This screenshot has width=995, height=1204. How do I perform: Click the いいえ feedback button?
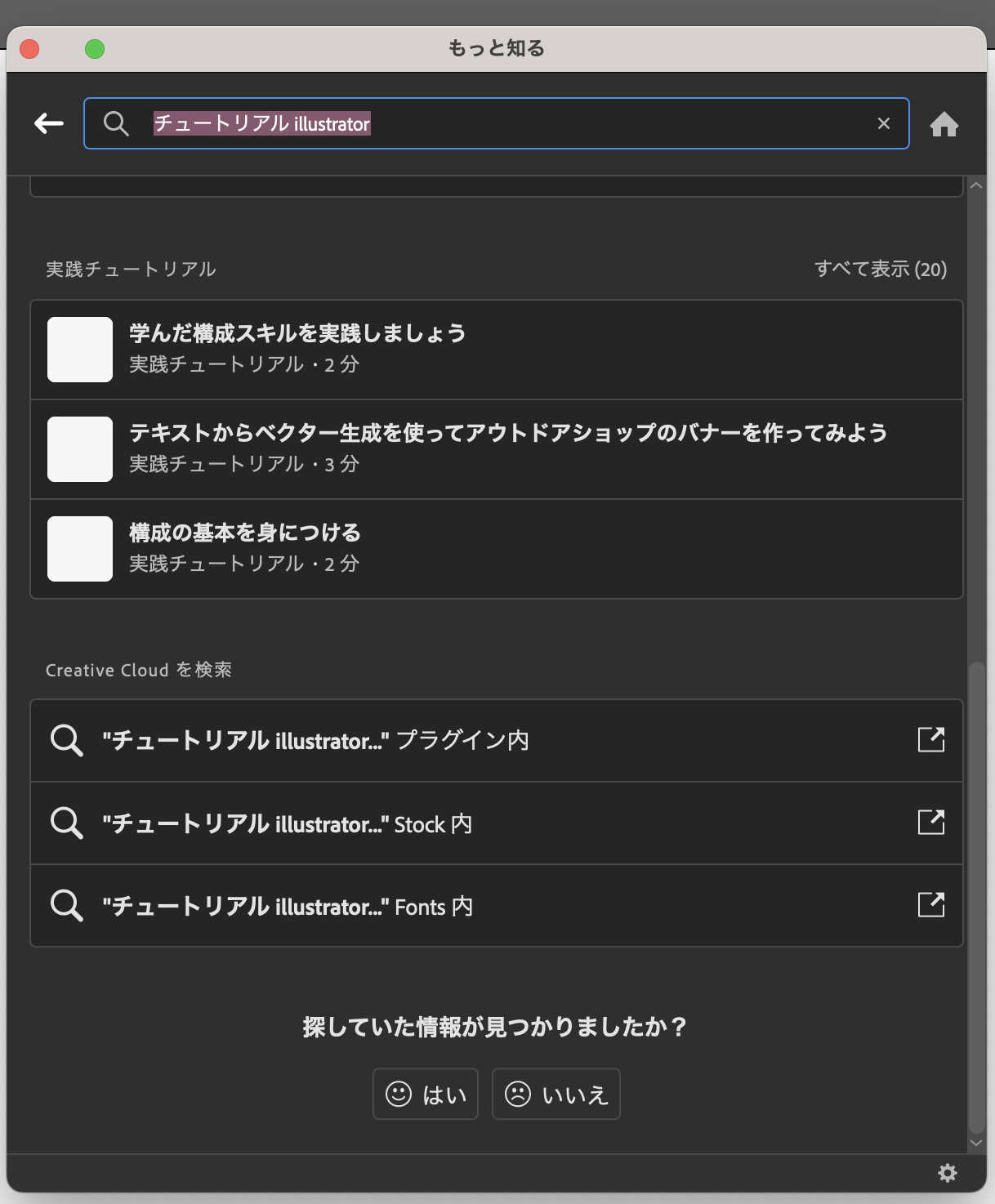pyautogui.click(x=556, y=1094)
